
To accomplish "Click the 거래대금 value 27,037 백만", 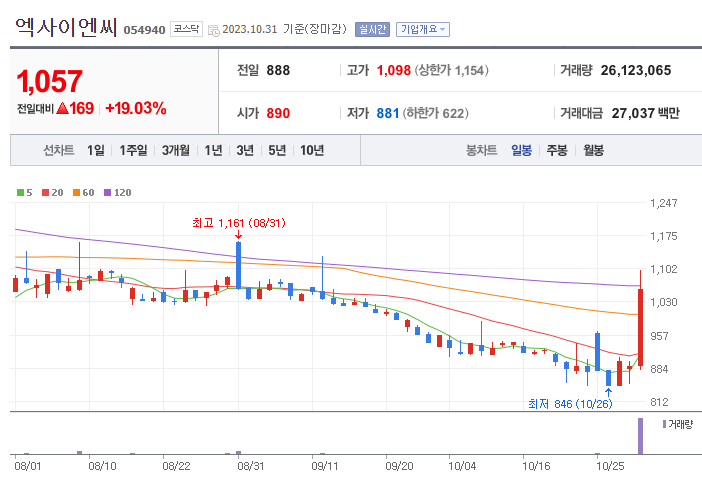I will point(646,113).
